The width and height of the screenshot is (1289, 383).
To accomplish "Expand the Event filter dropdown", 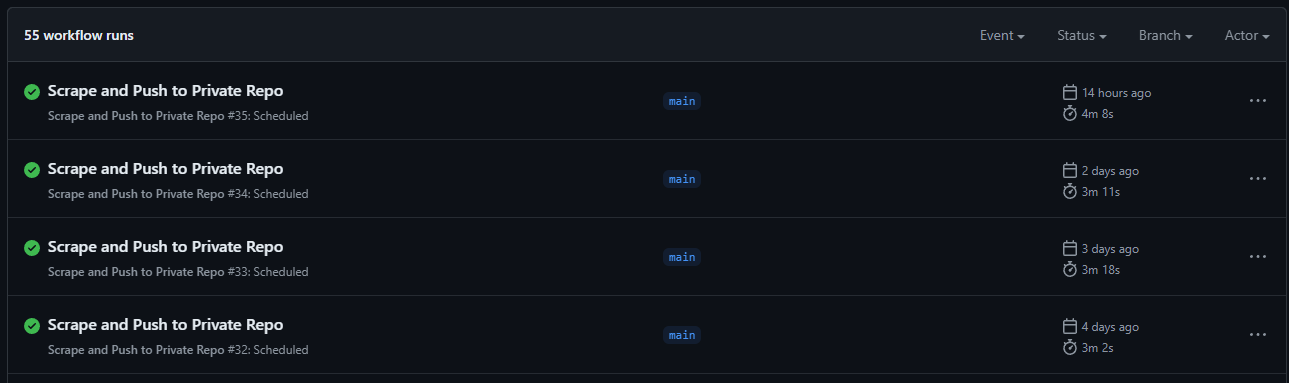I will [x=1002, y=35].
